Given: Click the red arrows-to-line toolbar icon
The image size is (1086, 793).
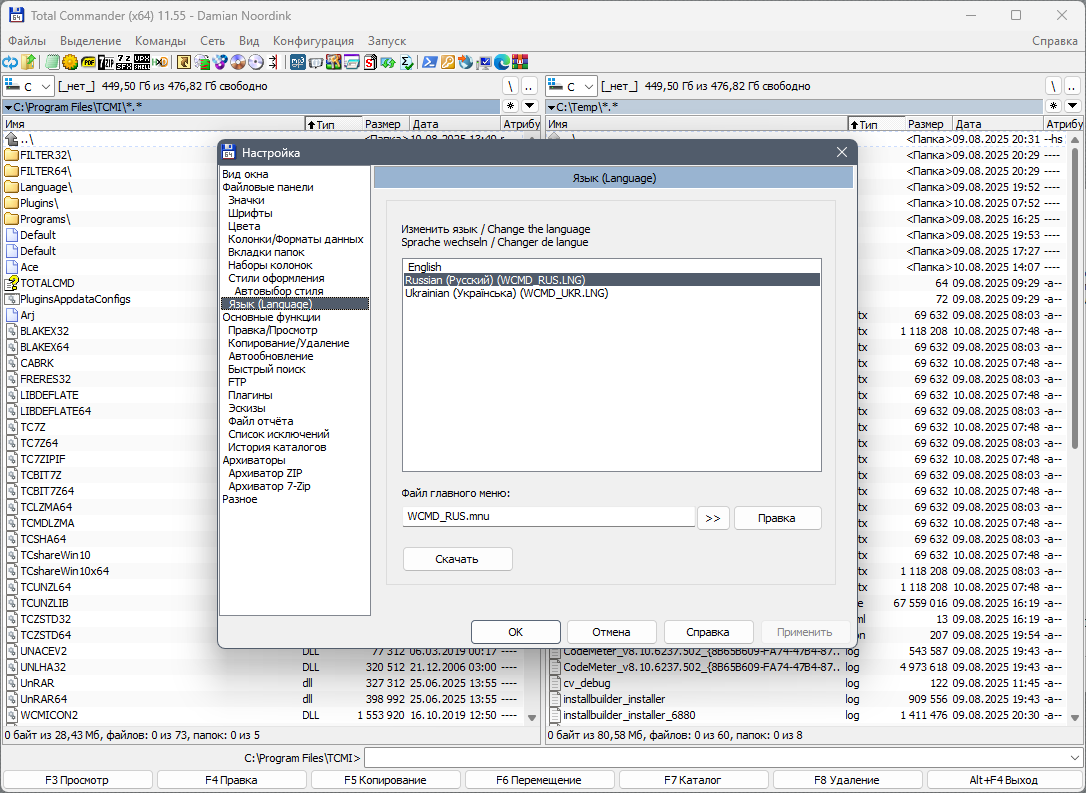Looking at the screenshot, I should [273, 62].
